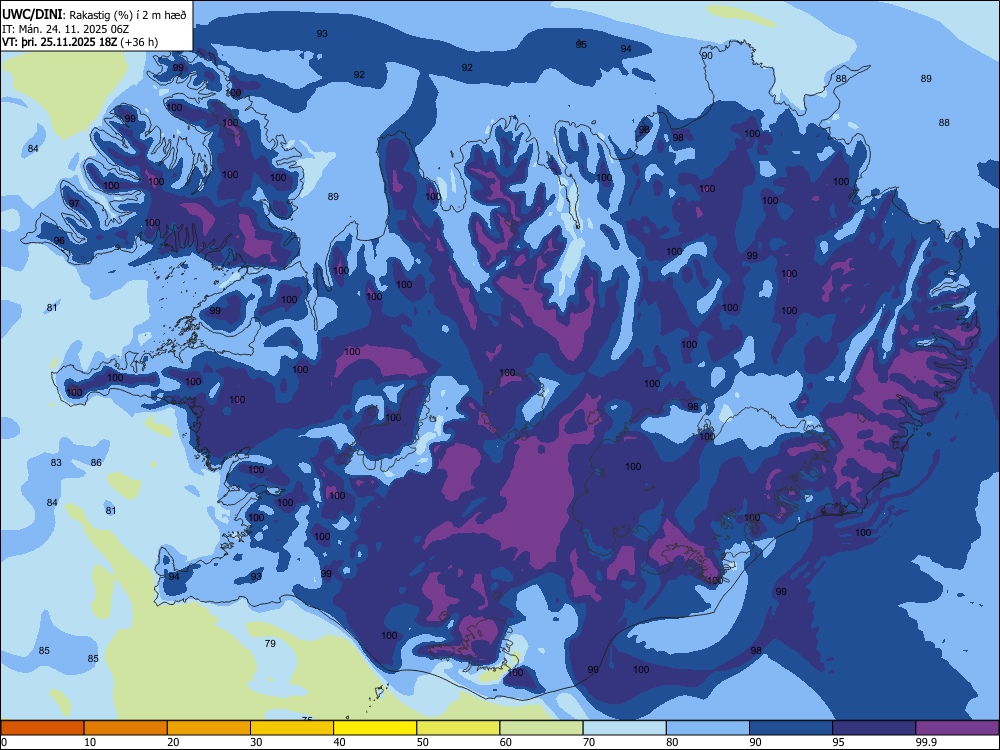Select the bright yellow 40–50 legend swatch
This screenshot has height=750, width=1000.
pos(375,728)
